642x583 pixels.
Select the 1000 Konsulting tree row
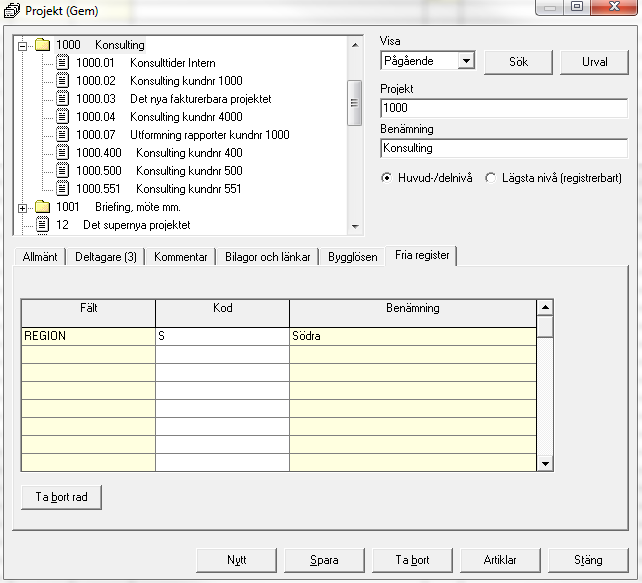100,45
